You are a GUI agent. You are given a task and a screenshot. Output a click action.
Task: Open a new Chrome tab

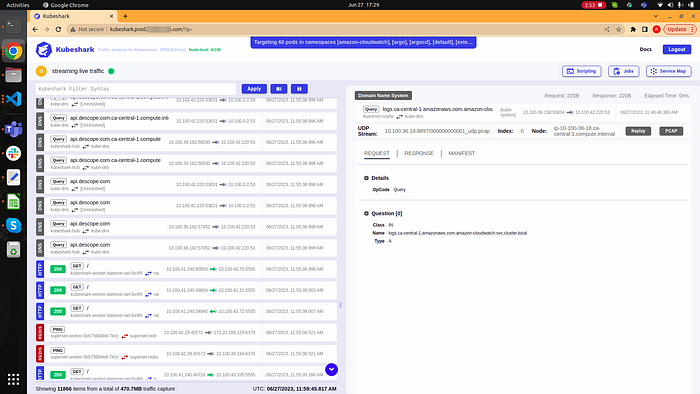(x=125, y=16)
